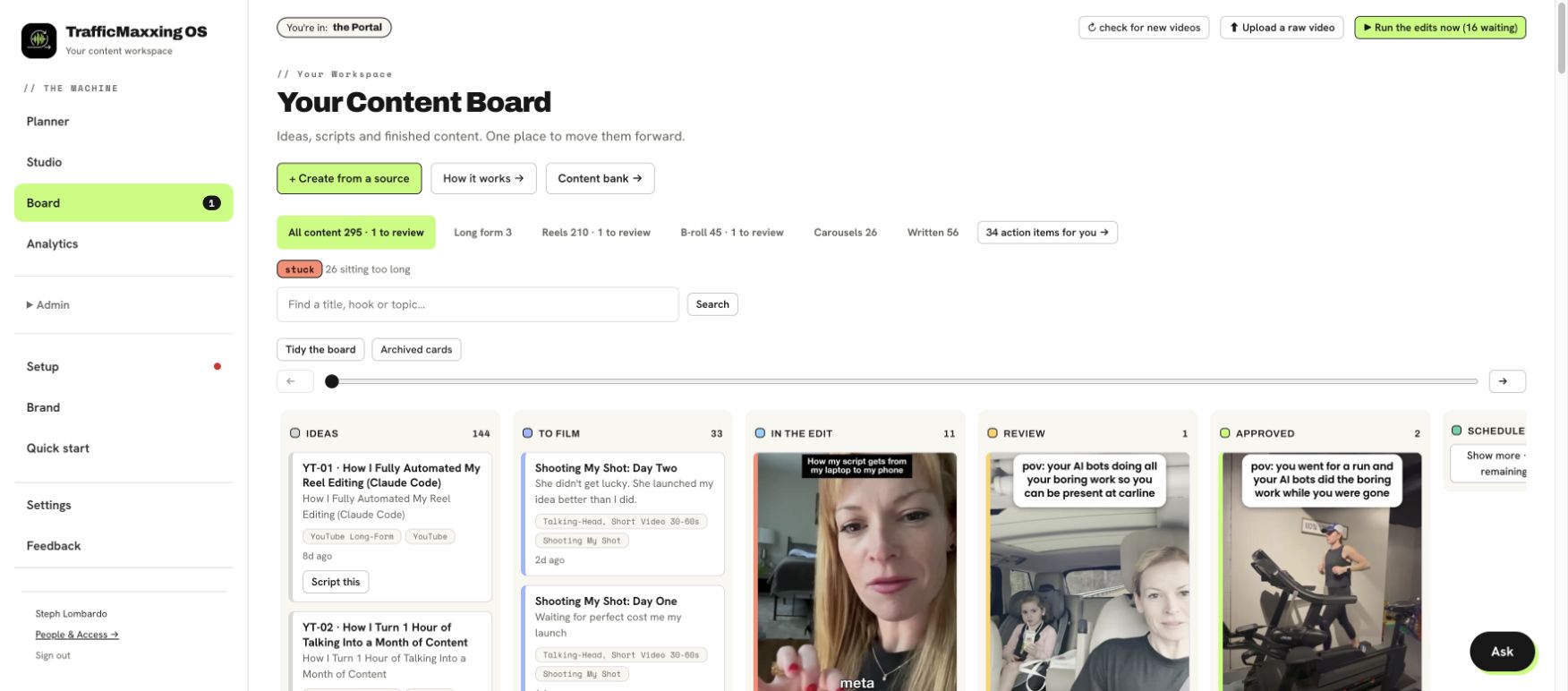Click Sign out
This screenshot has width=1568, height=691.
[x=53, y=655]
